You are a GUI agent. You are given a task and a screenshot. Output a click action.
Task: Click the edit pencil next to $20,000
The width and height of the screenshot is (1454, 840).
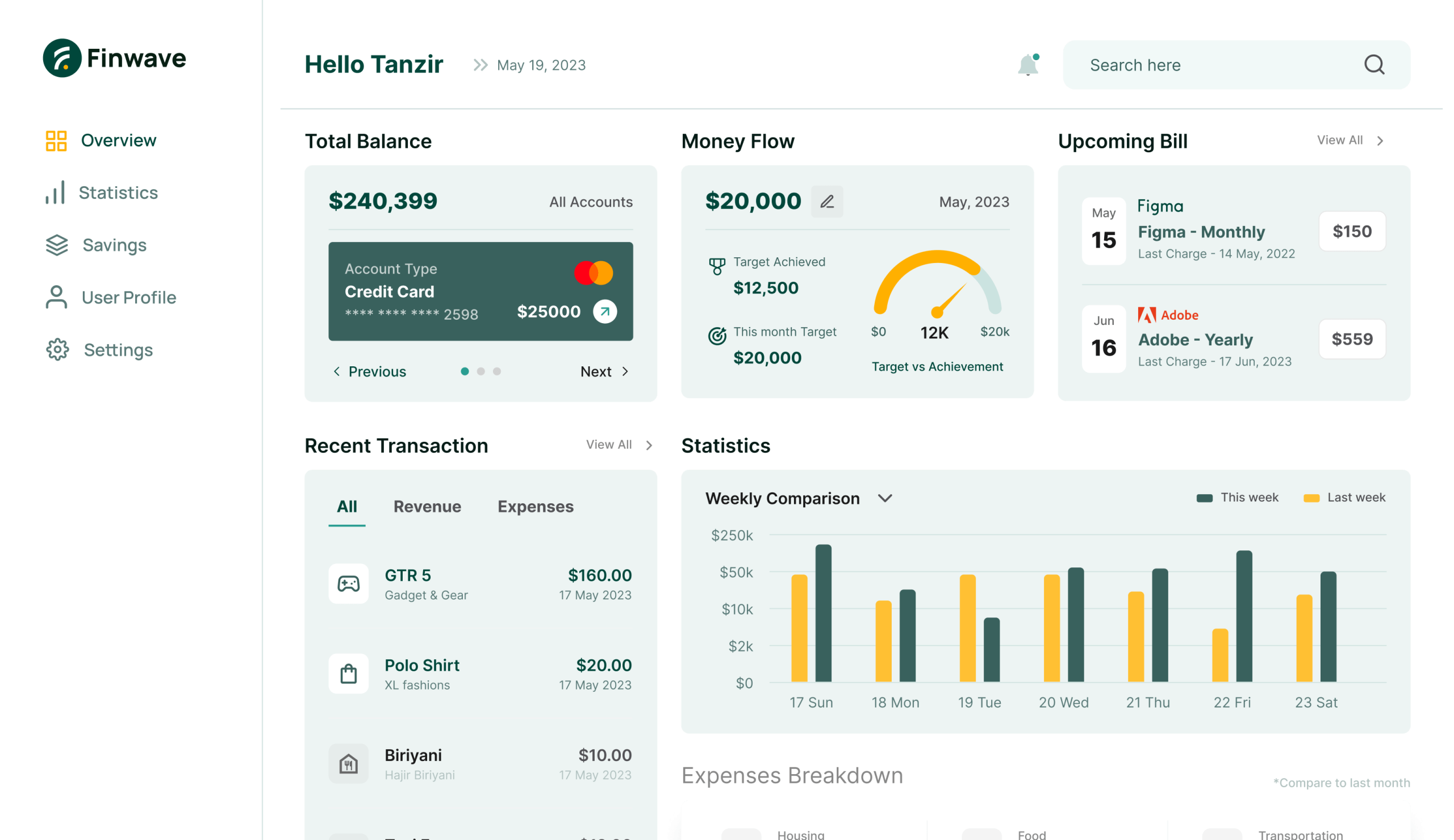pyautogui.click(x=826, y=202)
